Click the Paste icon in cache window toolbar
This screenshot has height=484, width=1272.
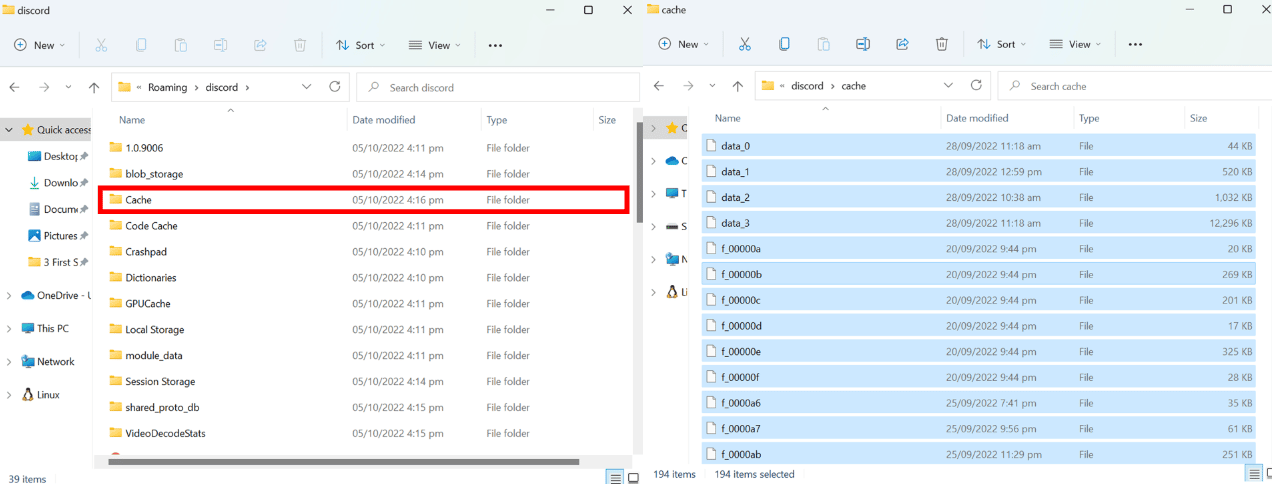823,44
